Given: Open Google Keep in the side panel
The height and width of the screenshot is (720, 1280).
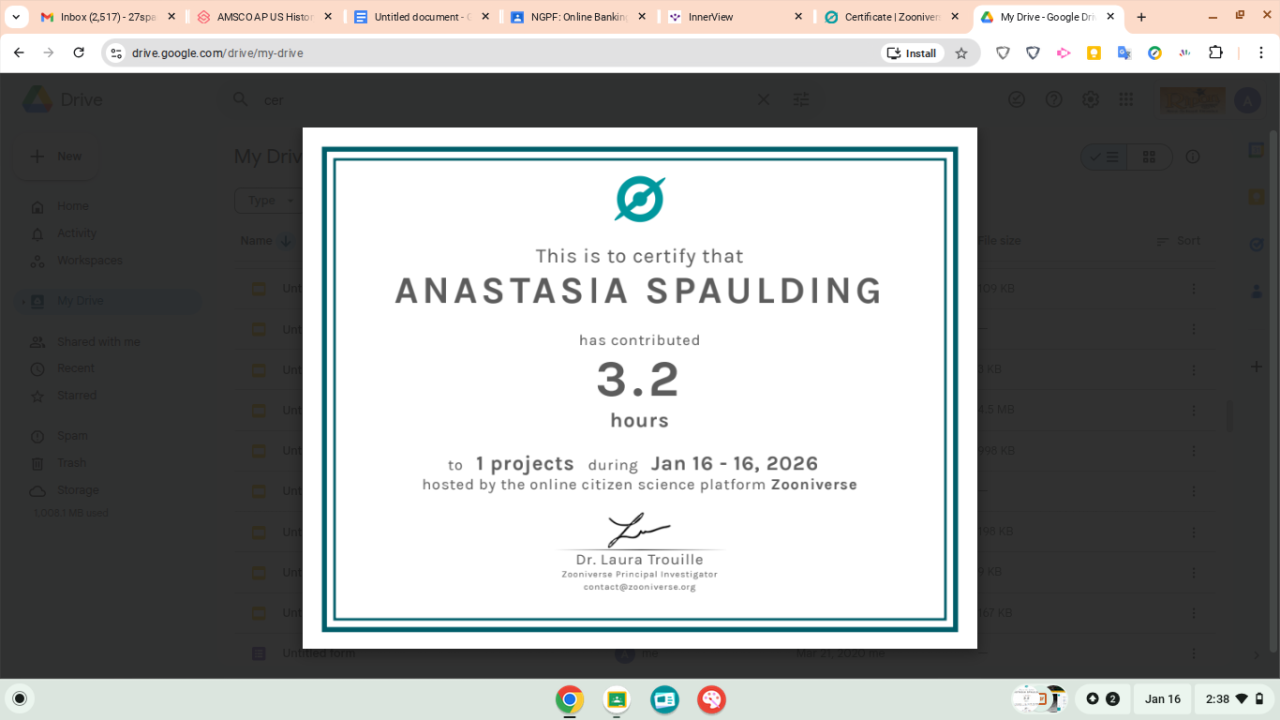Looking at the screenshot, I should (1257, 197).
